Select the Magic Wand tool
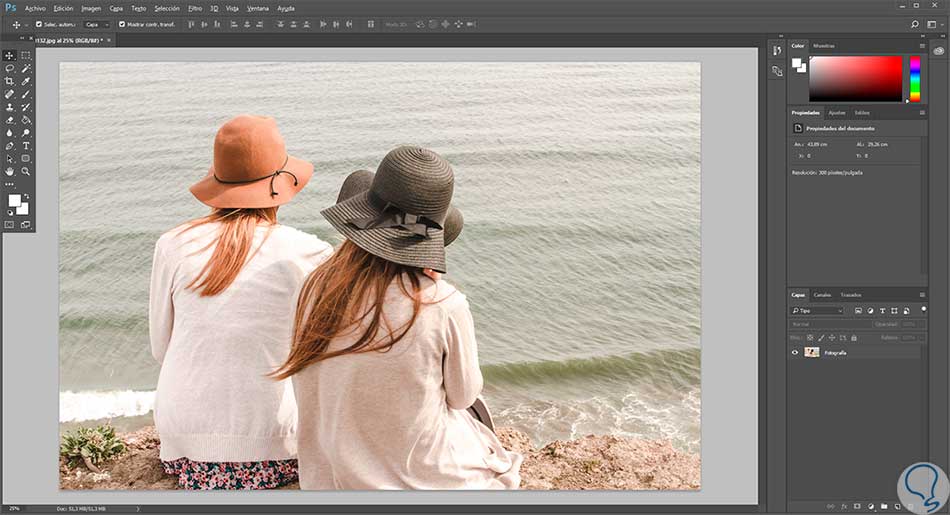The image size is (950, 515). pos(26,69)
